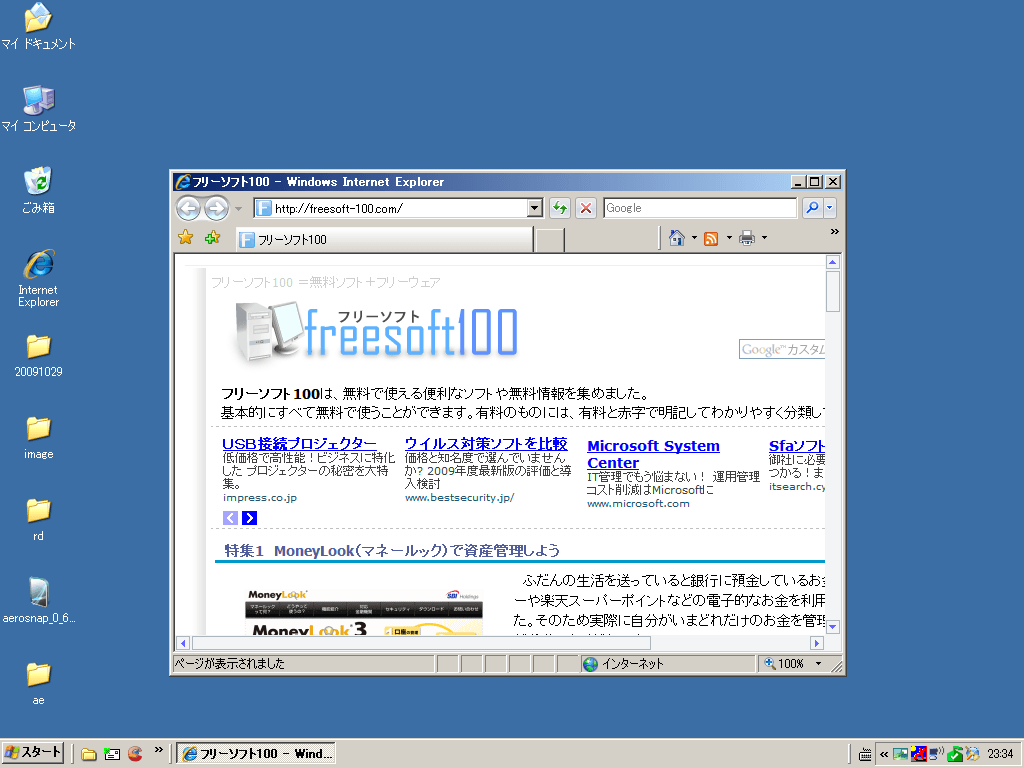Click the vertical scrollbar down arrow
Screen dimensions: 1024x768
pyautogui.click(x=833, y=627)
